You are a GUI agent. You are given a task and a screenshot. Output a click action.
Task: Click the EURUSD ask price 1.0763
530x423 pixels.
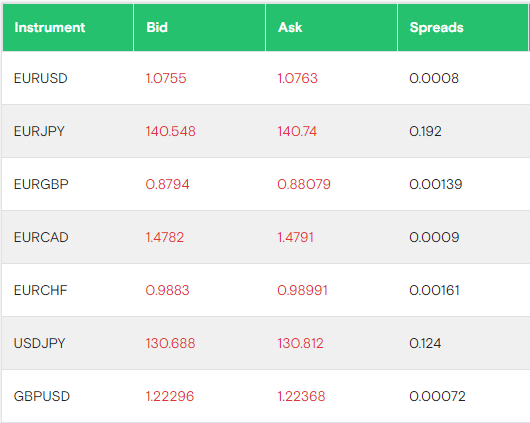(297, 78)
